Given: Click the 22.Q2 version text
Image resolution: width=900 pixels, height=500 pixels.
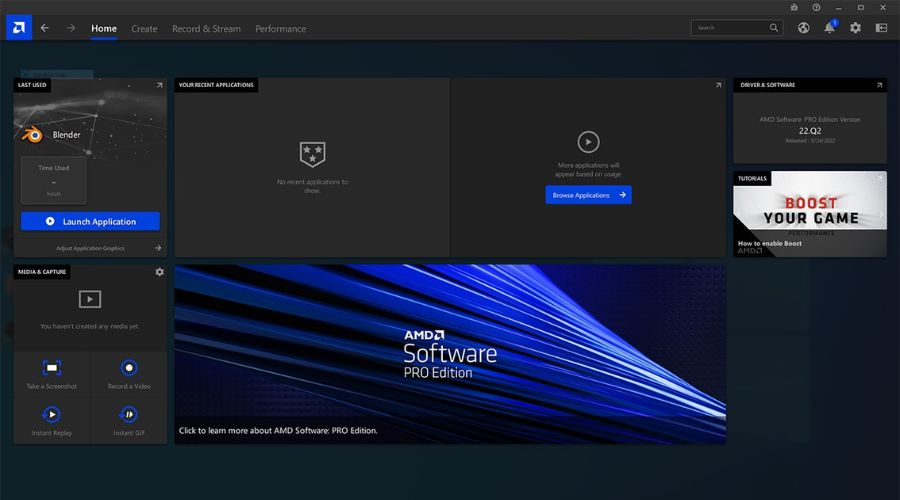Looking at the screenshot, I should click(x=810, y=131).
